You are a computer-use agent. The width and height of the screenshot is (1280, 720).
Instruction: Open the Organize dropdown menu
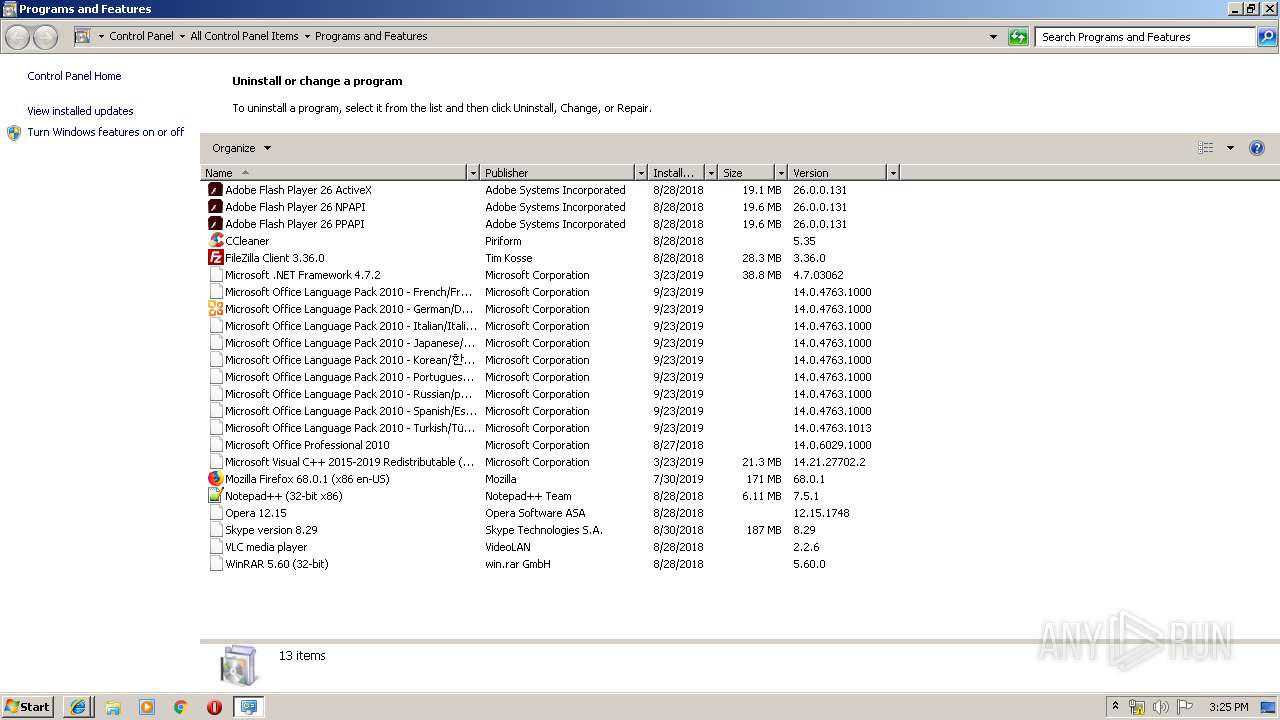pyautogui.click(x=241, y=148)
